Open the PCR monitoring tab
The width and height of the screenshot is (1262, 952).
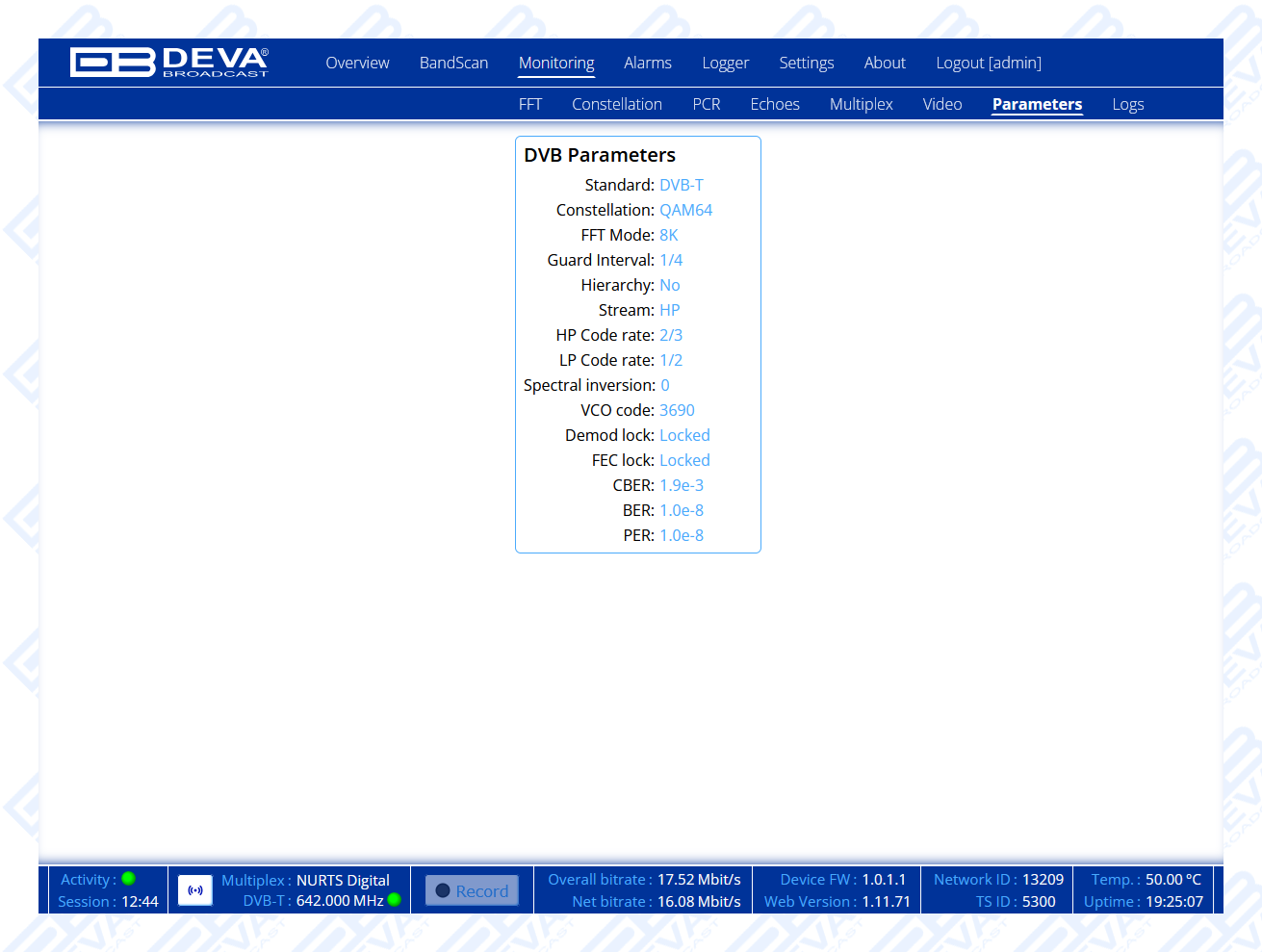tap(707, 105)
